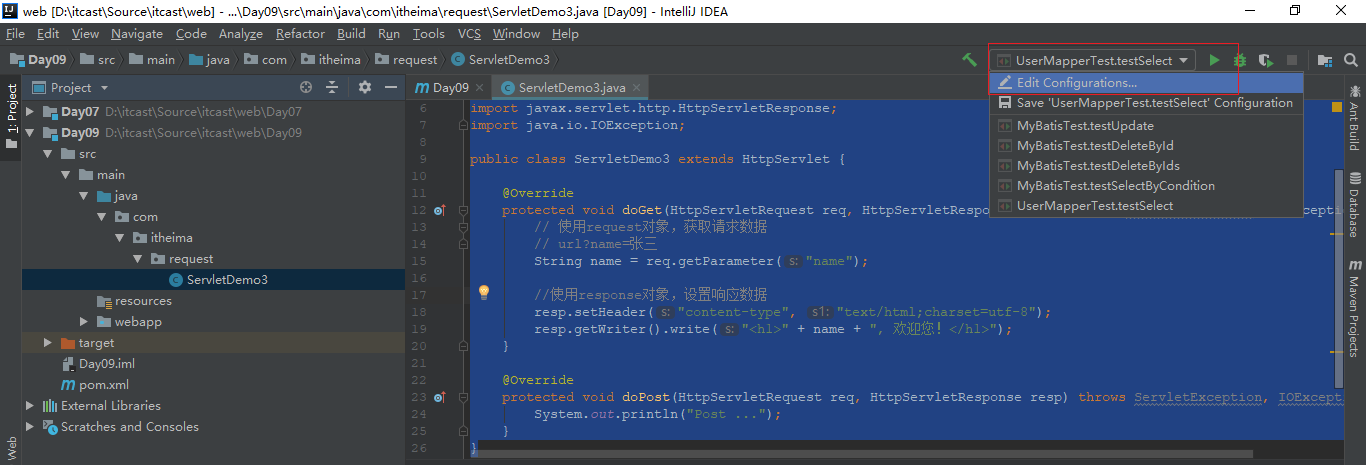Expand the webapp folder
Screen dimensions: 1366x465
click(x=85, y=322)
